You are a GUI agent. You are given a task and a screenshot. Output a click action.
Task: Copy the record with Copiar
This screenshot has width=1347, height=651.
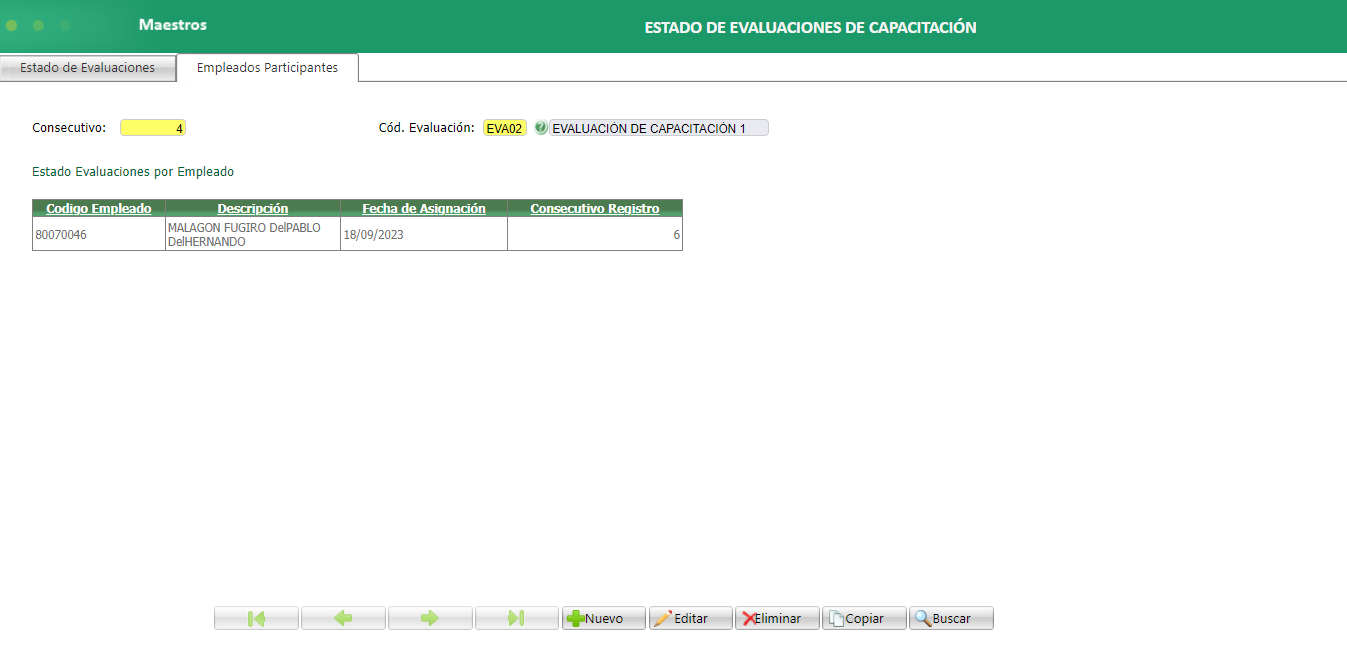pos(864,618)
